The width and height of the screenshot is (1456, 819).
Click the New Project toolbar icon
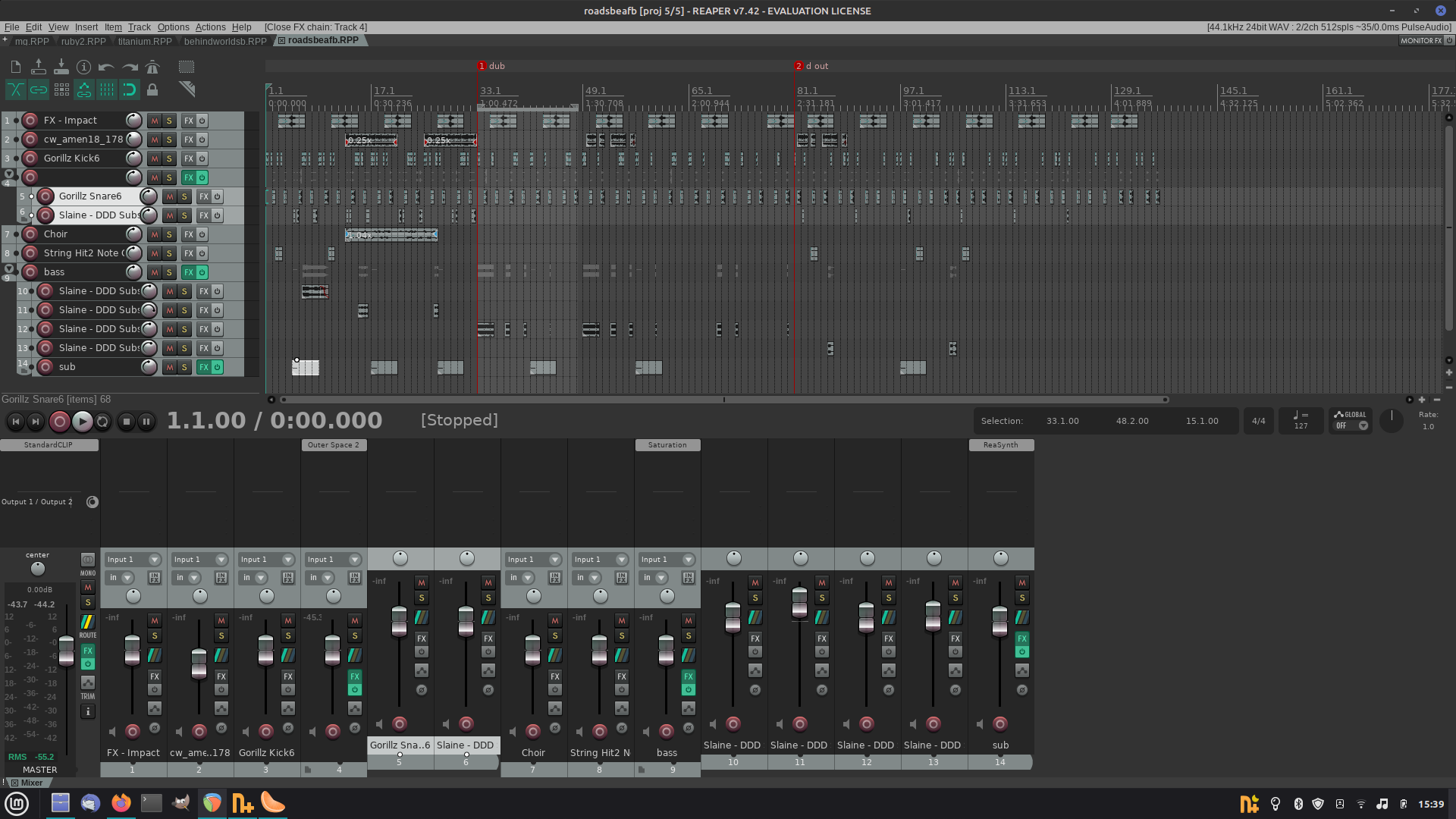click(16, 67)
